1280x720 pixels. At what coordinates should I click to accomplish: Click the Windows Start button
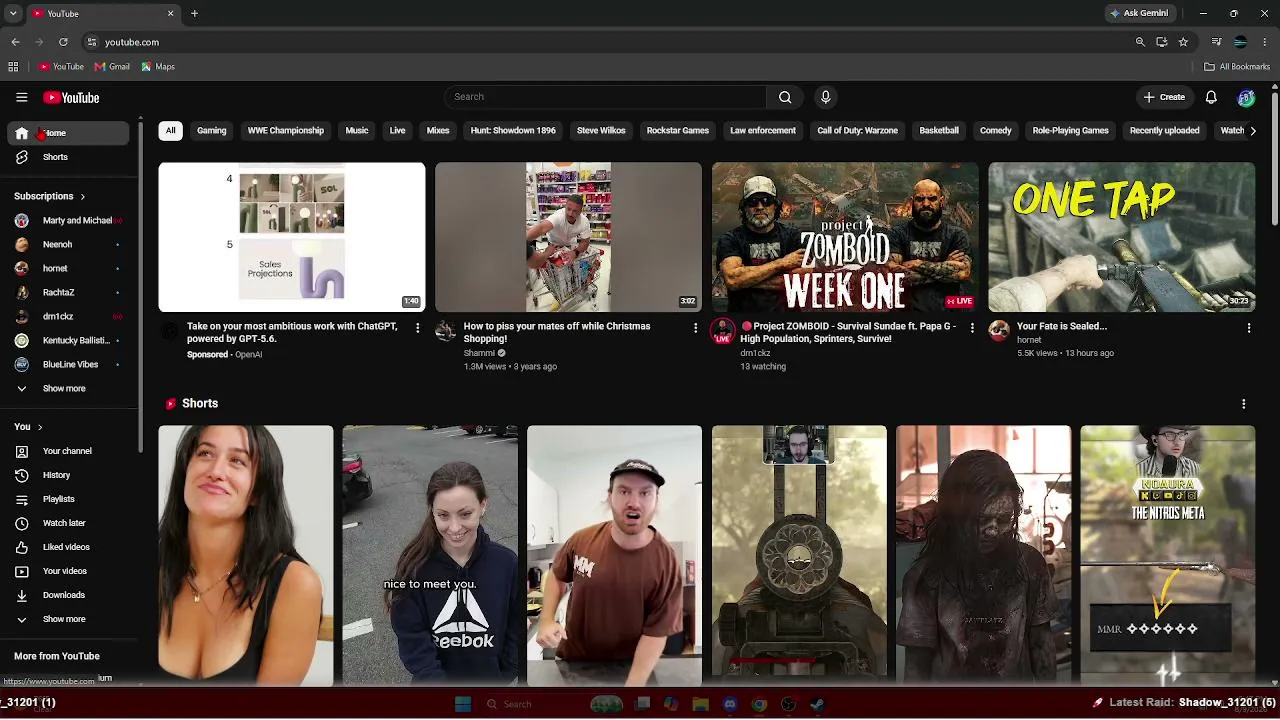pos(462,704)
